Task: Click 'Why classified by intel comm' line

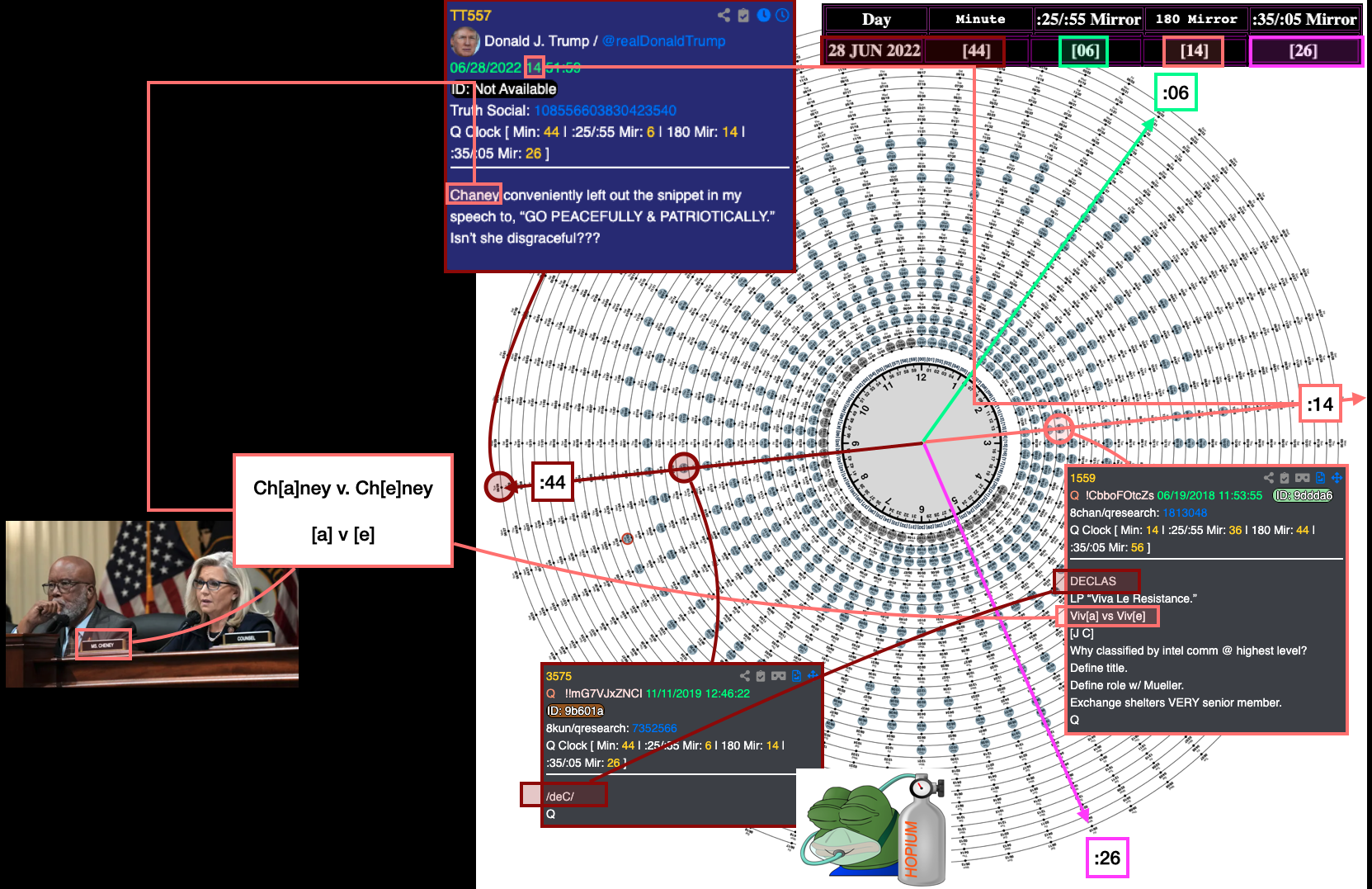Action: [1188, 650]
